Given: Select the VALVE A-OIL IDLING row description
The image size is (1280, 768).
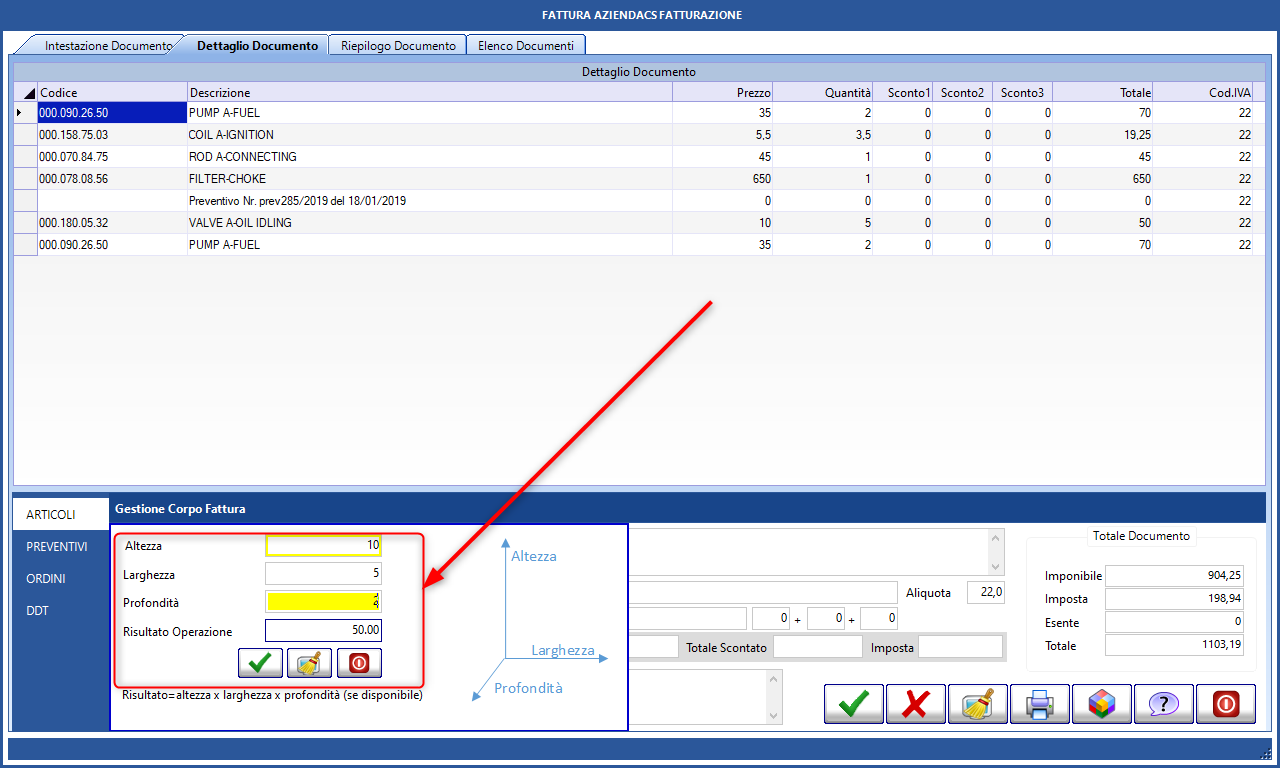Looking at the screenshot, I should click(x=430, y=223).
